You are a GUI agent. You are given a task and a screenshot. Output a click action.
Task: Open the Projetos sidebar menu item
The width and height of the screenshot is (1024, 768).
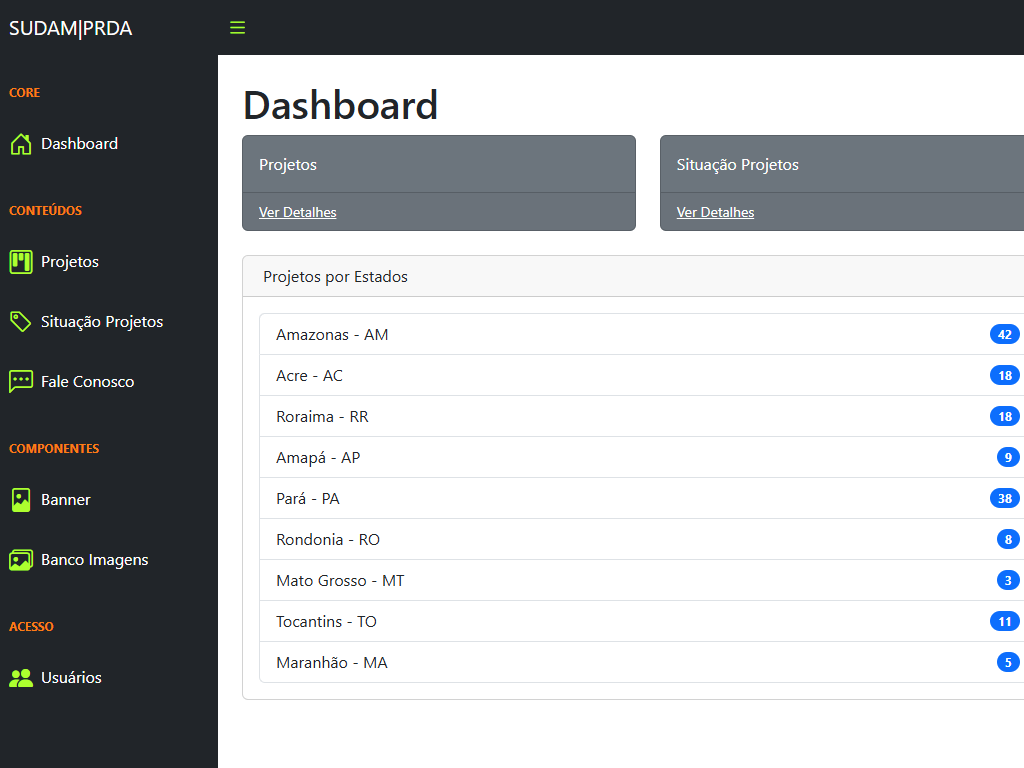(70, 262)
